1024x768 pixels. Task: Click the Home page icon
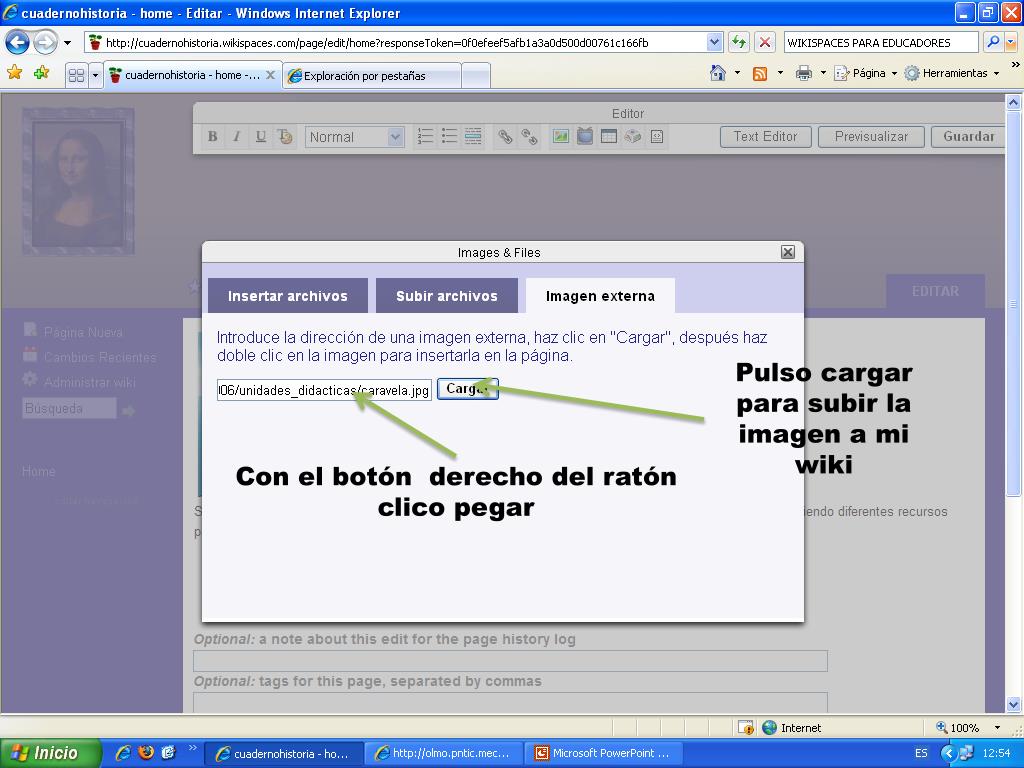718,73
